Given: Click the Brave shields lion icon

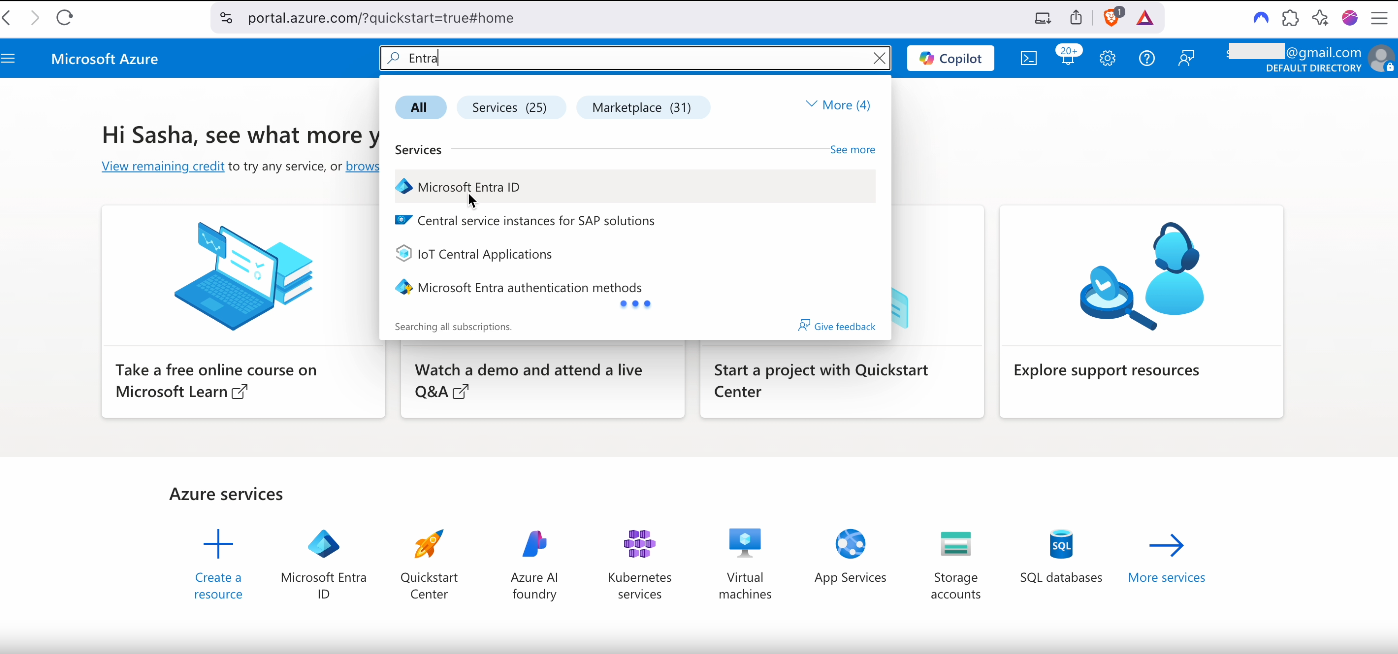Looking at the screenshot, I should pos(1112,17).
